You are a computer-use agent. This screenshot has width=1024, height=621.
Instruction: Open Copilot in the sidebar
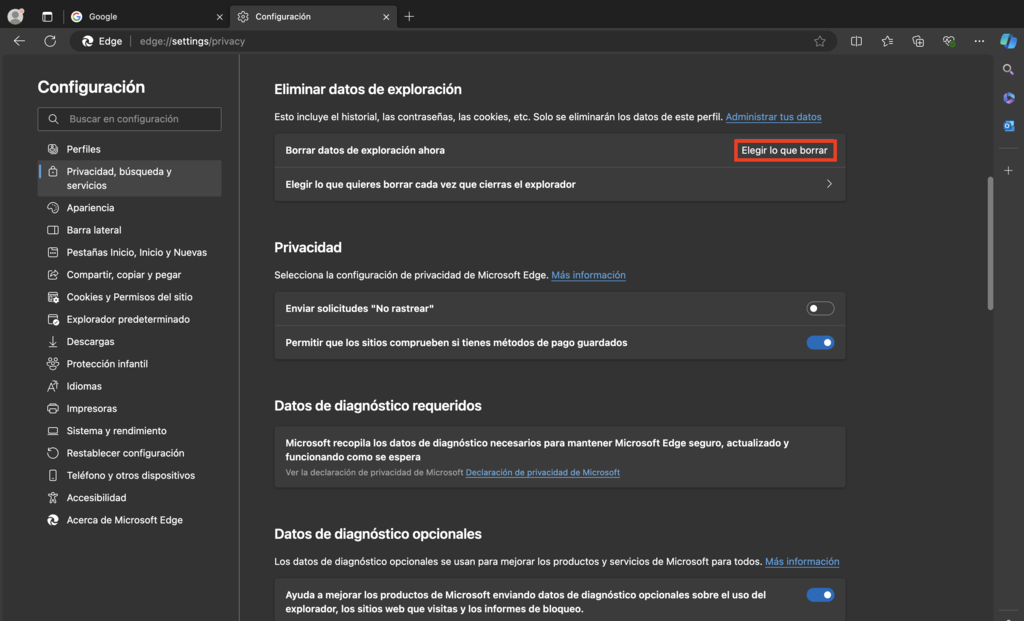click(x=1008, y=41)
